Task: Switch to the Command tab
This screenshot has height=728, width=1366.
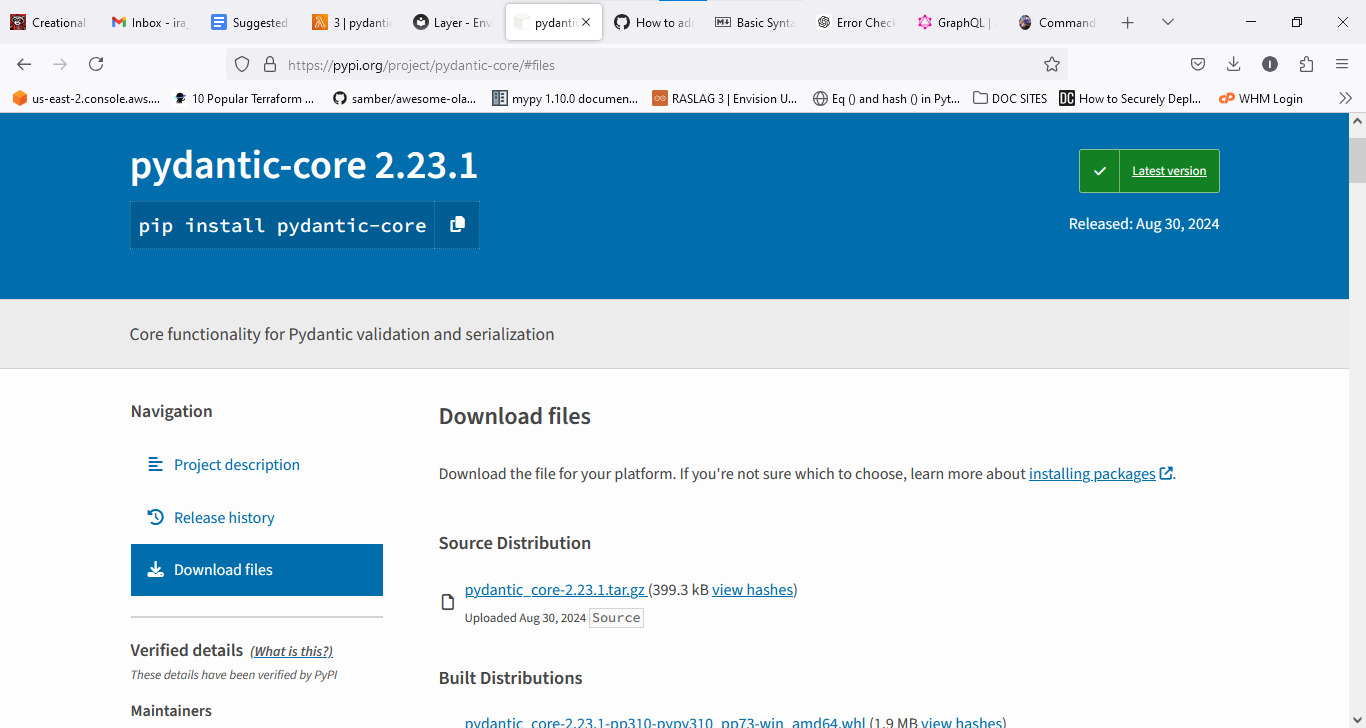Action: pyautogui.click(x=1057, y=22)
